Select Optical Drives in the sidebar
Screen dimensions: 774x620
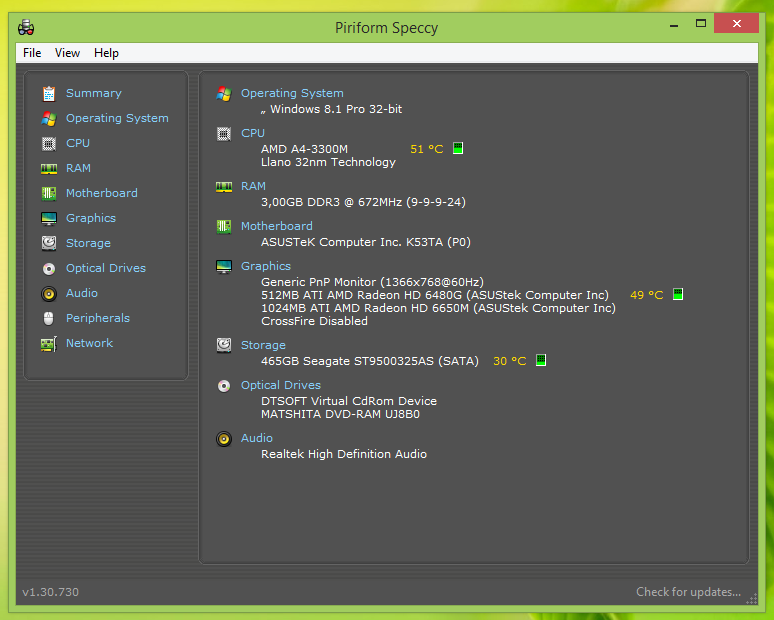click(106, 268)
